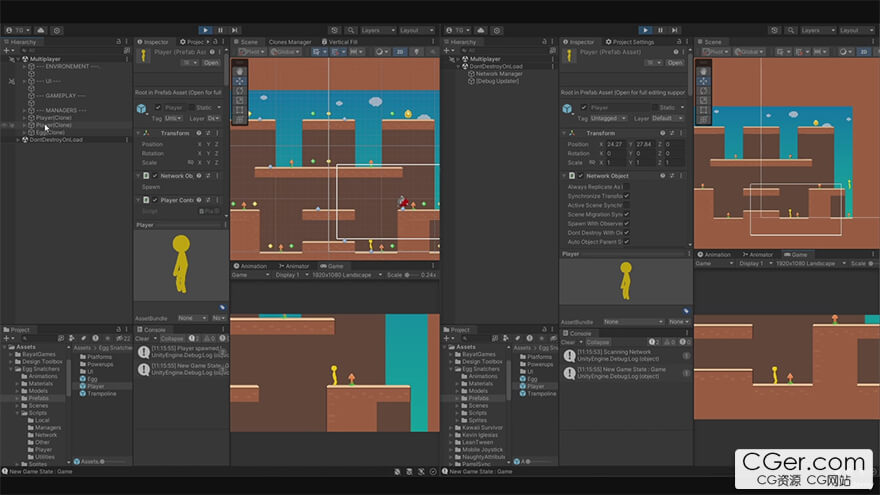Expand DontDestroyOnLoad scene in left Hierarchy
The height and width of the screenshot is (495, 880).
point(18,140)
